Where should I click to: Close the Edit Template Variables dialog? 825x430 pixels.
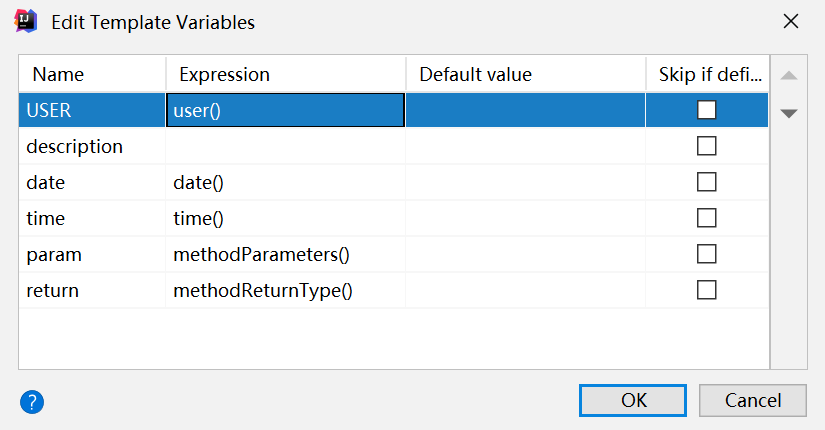pyautogui.click(x=790, y=21)
